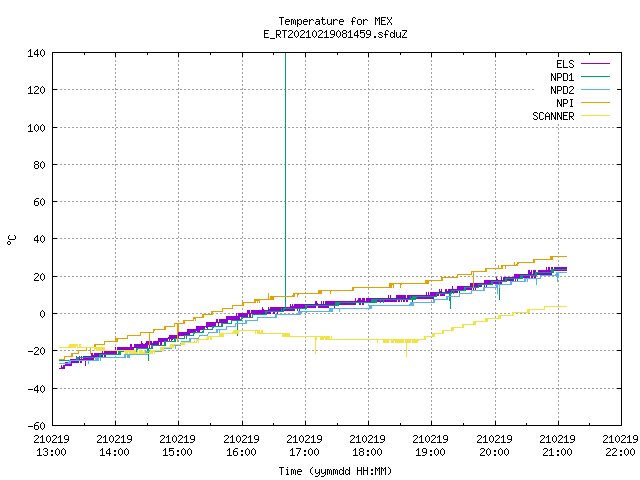This screenshot has height=480, width=640.
Task: Click the NPI legend label
Action: (x=565, y=103)
